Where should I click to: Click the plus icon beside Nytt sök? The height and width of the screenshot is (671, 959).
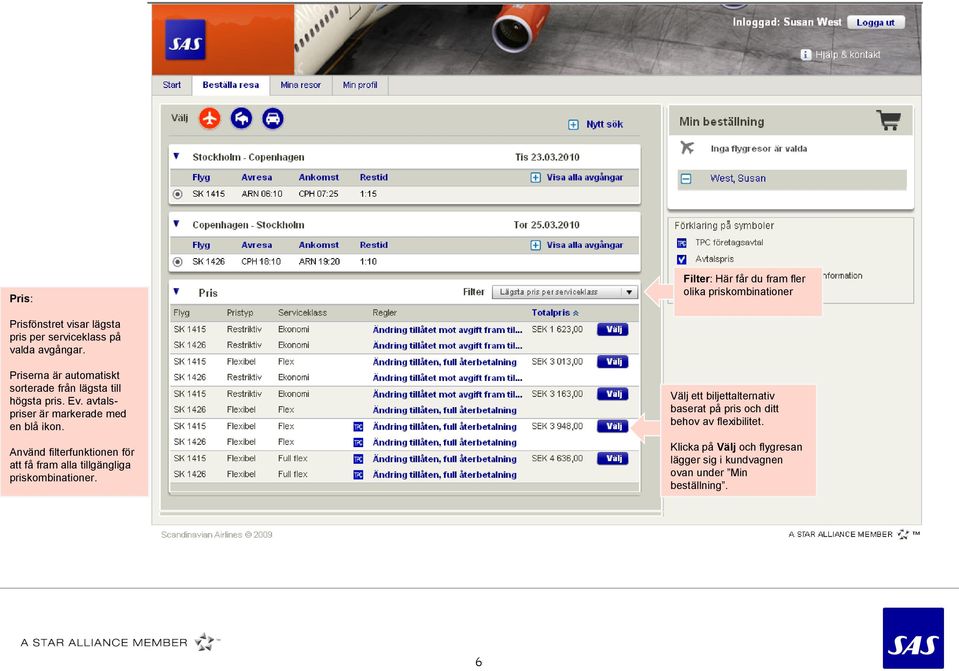[573, 125]
